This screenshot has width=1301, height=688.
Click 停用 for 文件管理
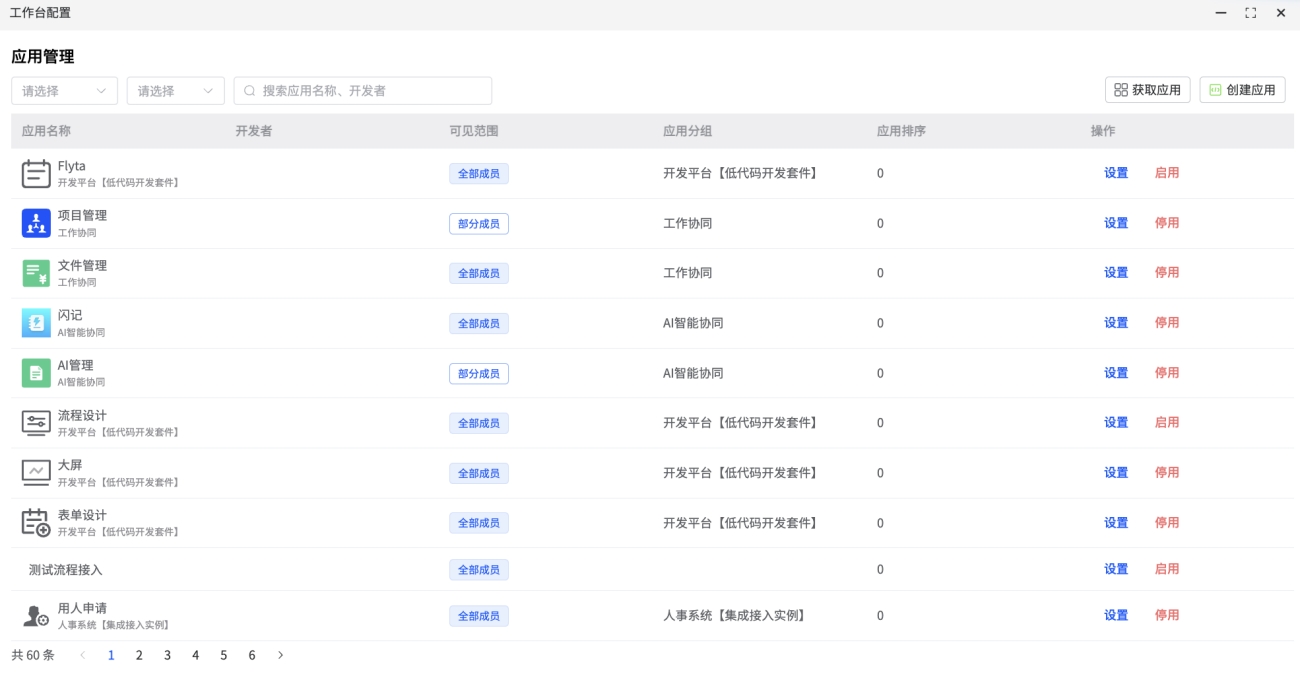click(x=1167, y=272)
